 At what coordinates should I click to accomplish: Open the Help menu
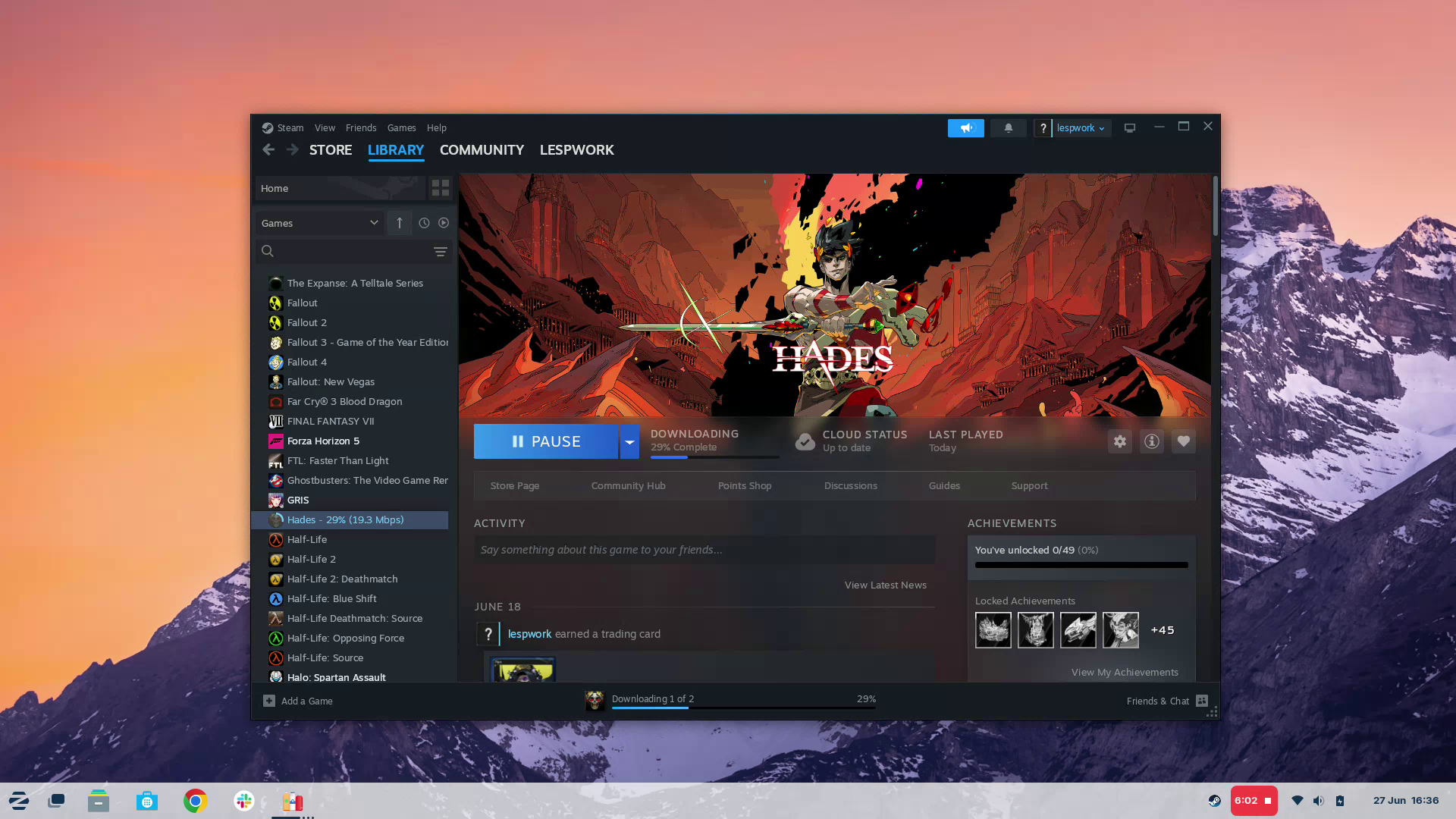point(436,128)
